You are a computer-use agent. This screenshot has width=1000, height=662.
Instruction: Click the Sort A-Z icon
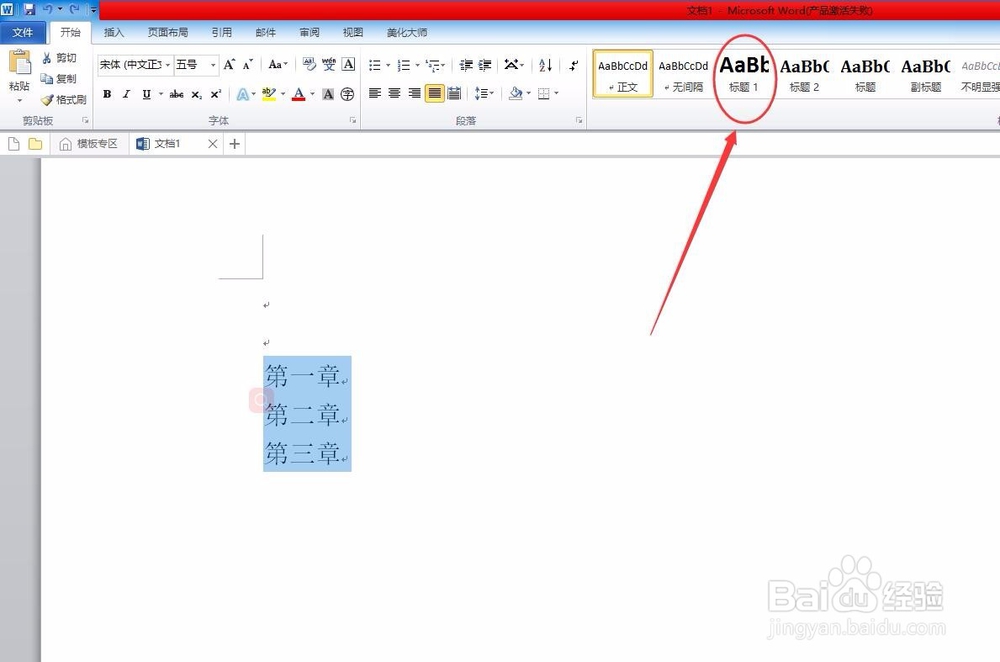pyautogui.click(x=545, y=65)
